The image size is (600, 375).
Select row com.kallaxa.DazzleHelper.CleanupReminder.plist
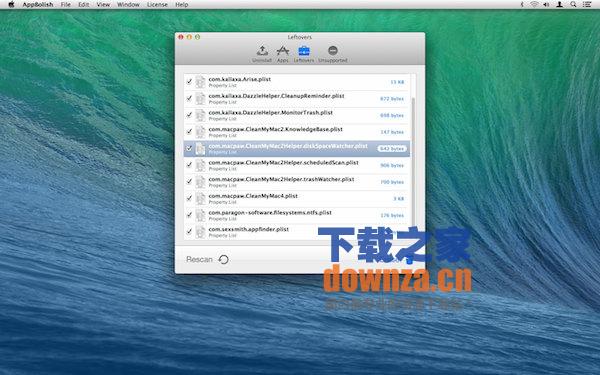[297, 99]
